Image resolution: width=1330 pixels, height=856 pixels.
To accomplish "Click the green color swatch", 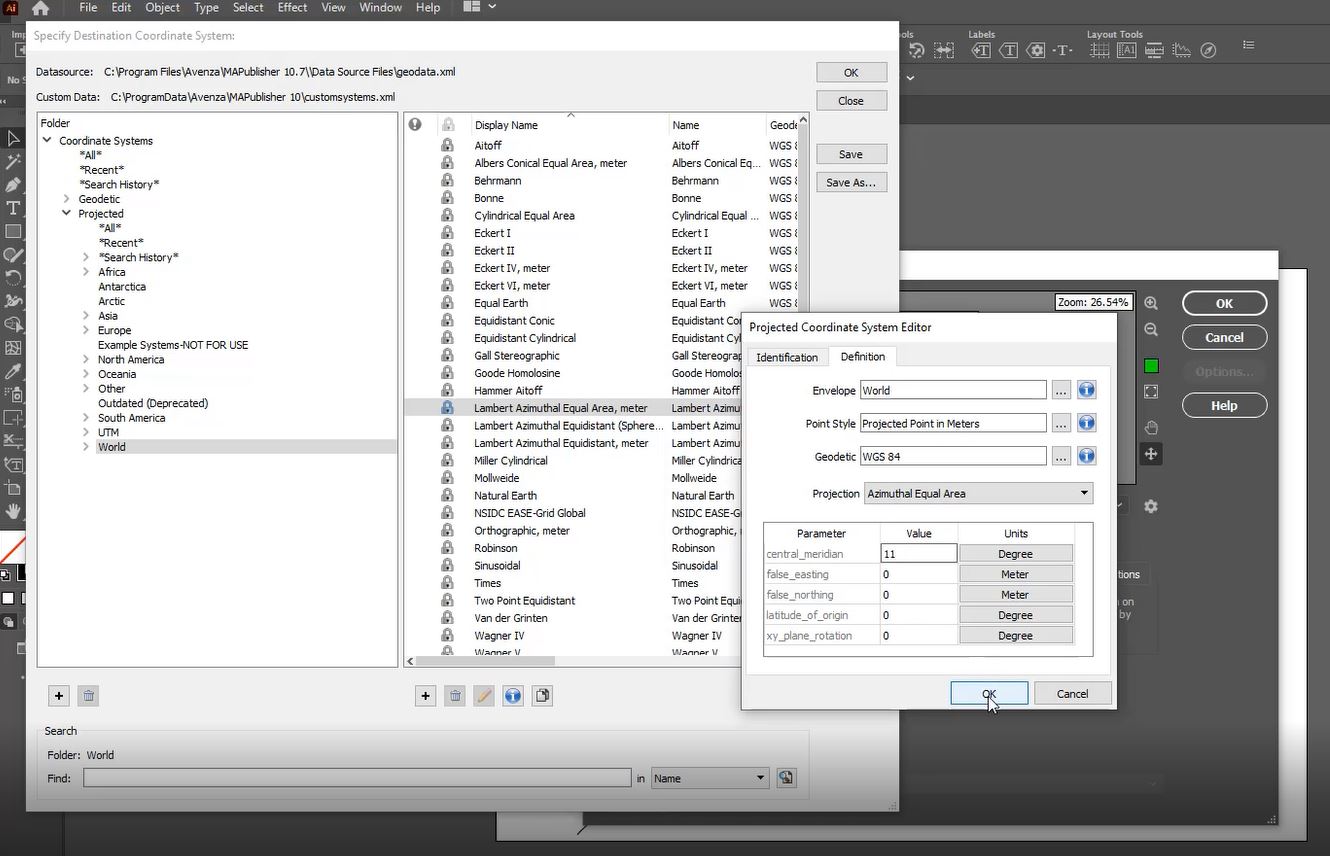I will (x=1151, y=366).
